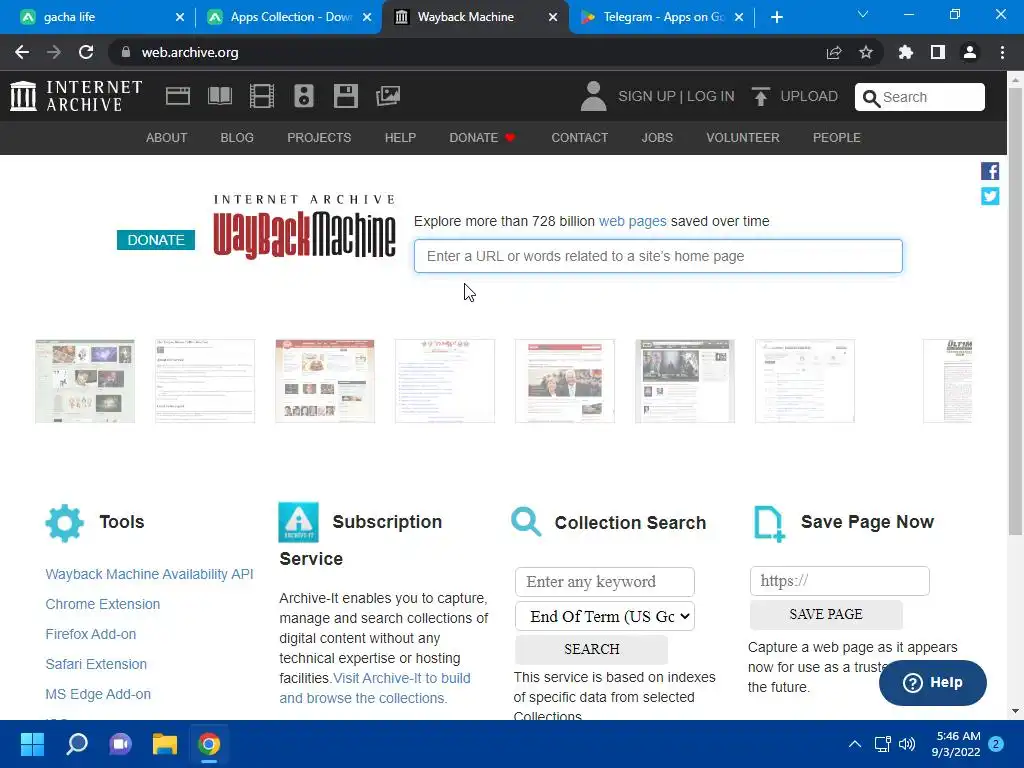Click the Upload arrow icon
Screen dimensions: 1024x768
pos(760,96)
